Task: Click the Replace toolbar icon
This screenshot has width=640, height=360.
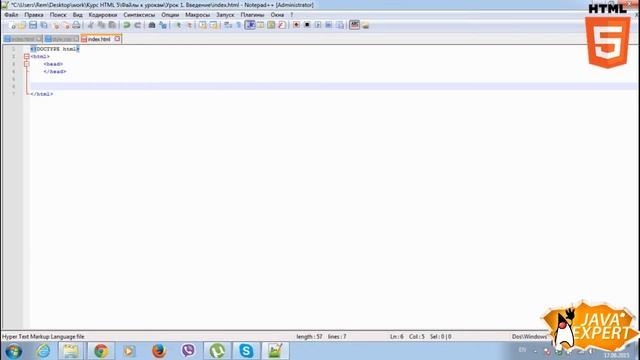Action: pos(163,25)
